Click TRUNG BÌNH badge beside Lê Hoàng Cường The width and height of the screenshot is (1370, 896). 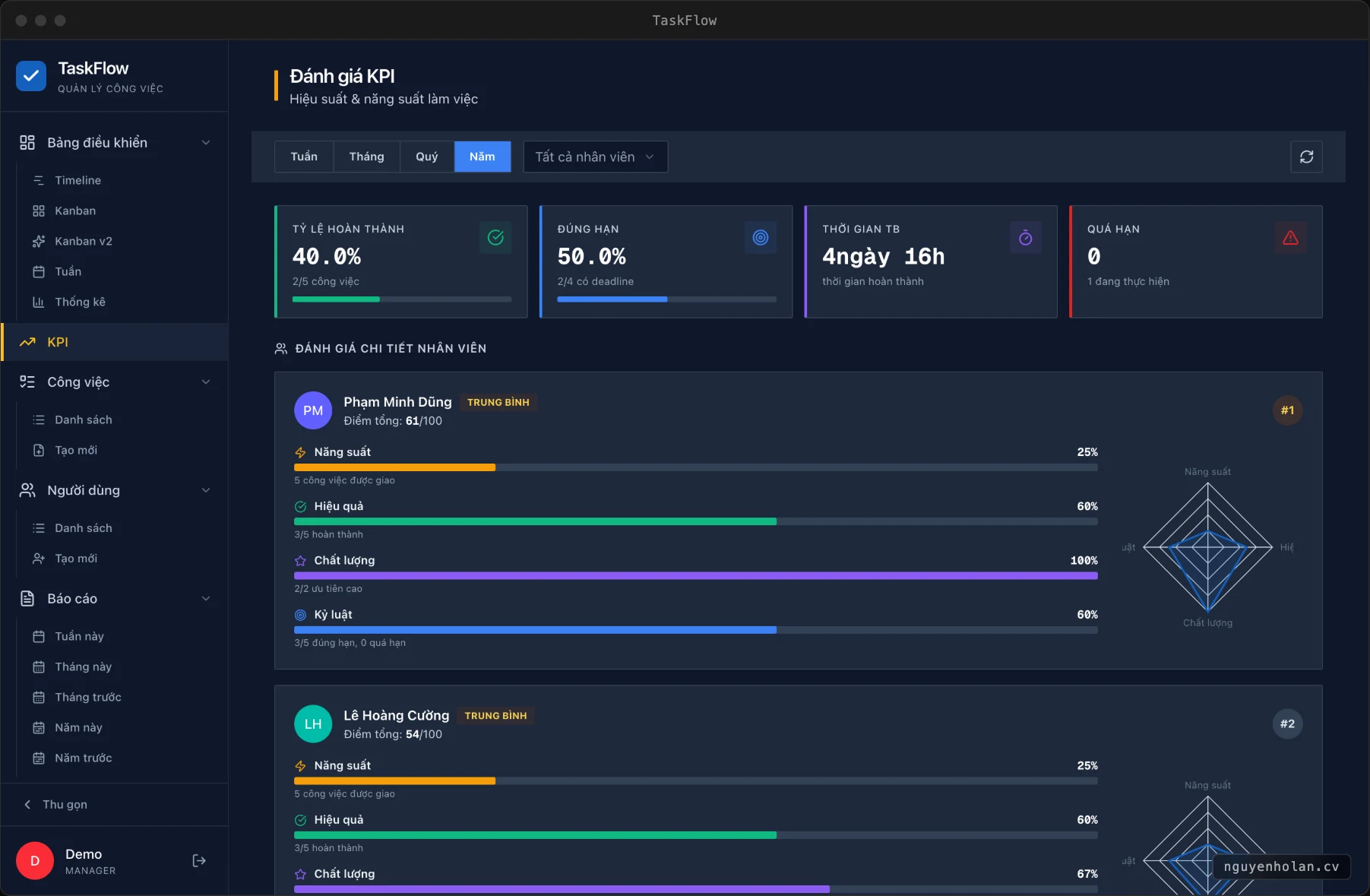click(495, 716)
